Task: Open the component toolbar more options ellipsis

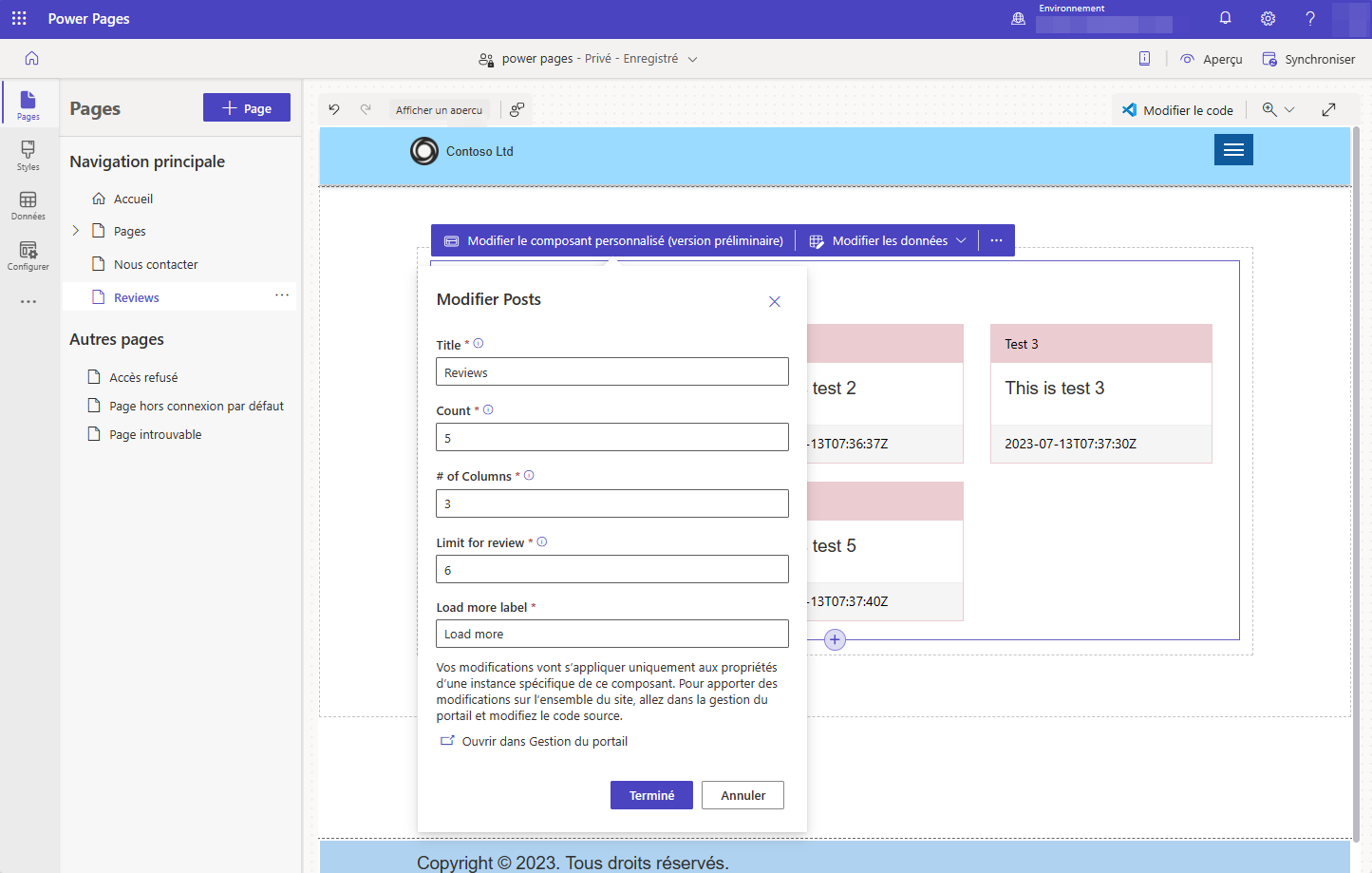Action: (996, 240)
